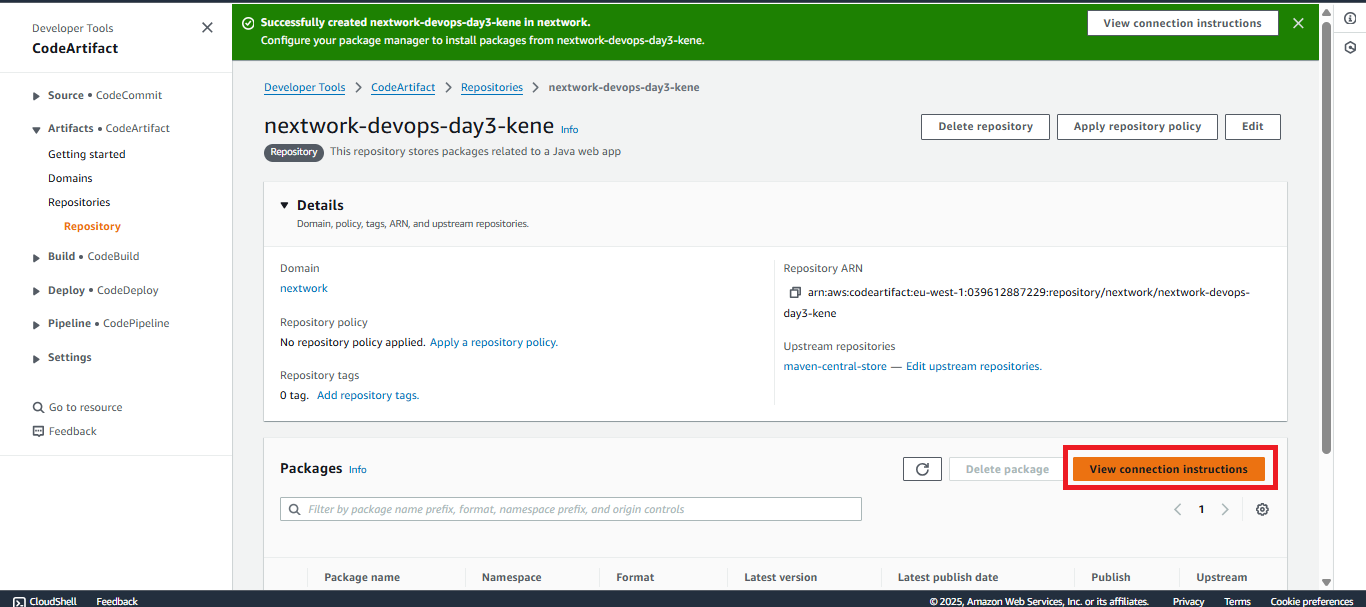Screen dimensions: 1366x607
Task: Open Cookie preferences in footer
Action: tap(1312, 601)
